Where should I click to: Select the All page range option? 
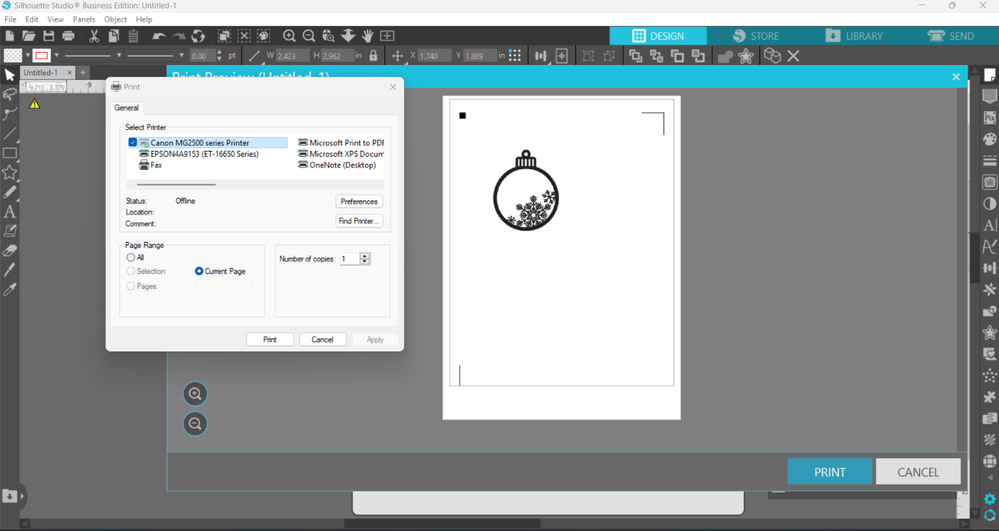click(x=131, y=258)
